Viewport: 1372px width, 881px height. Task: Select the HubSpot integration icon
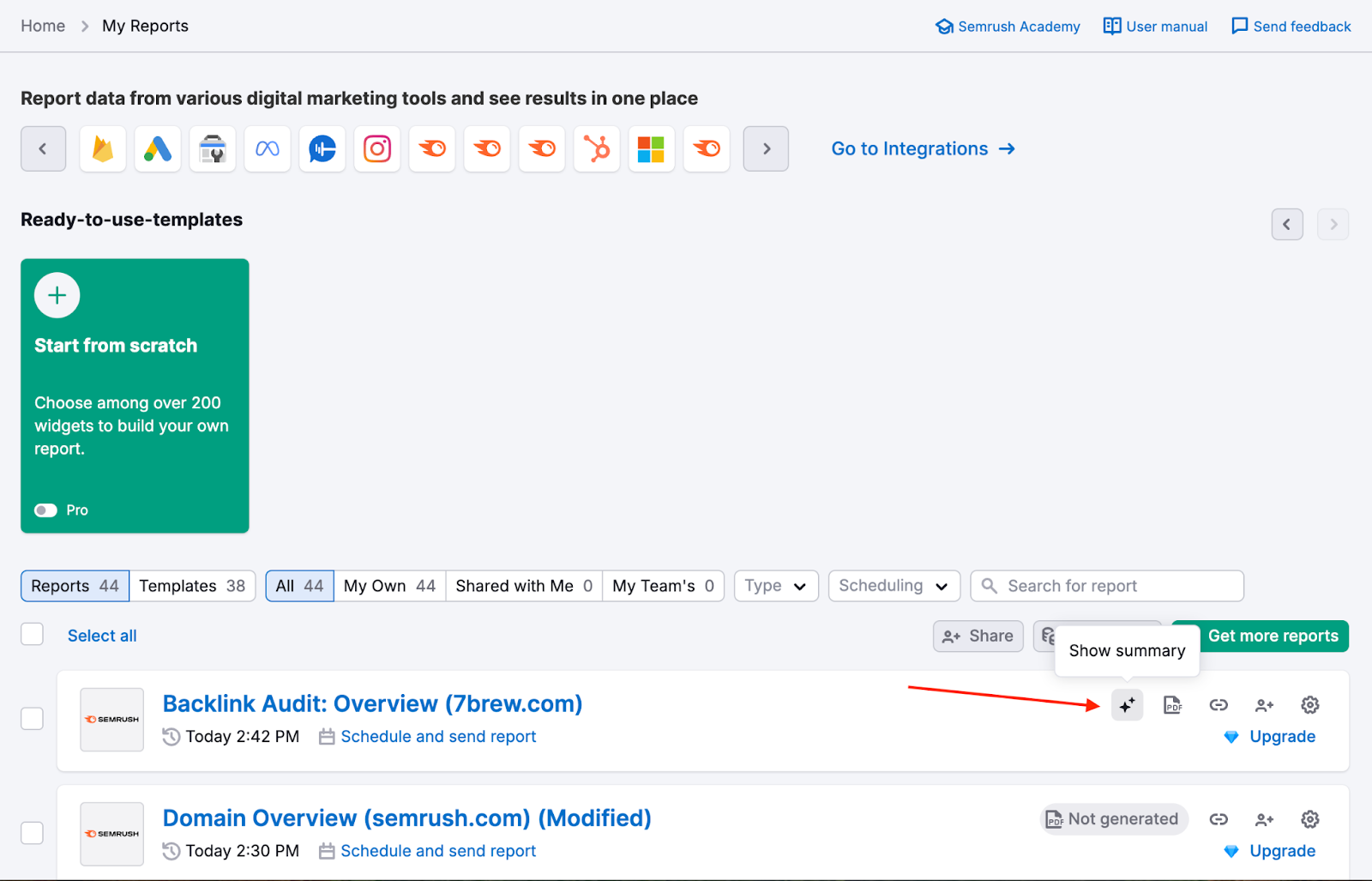[597, 149]
